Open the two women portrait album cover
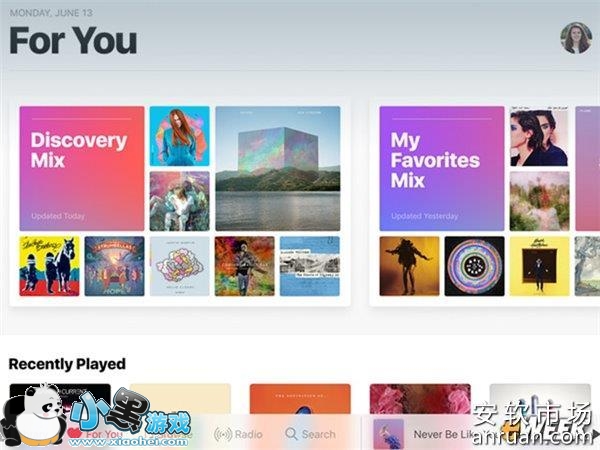600x450 pixels. (539, 136)
